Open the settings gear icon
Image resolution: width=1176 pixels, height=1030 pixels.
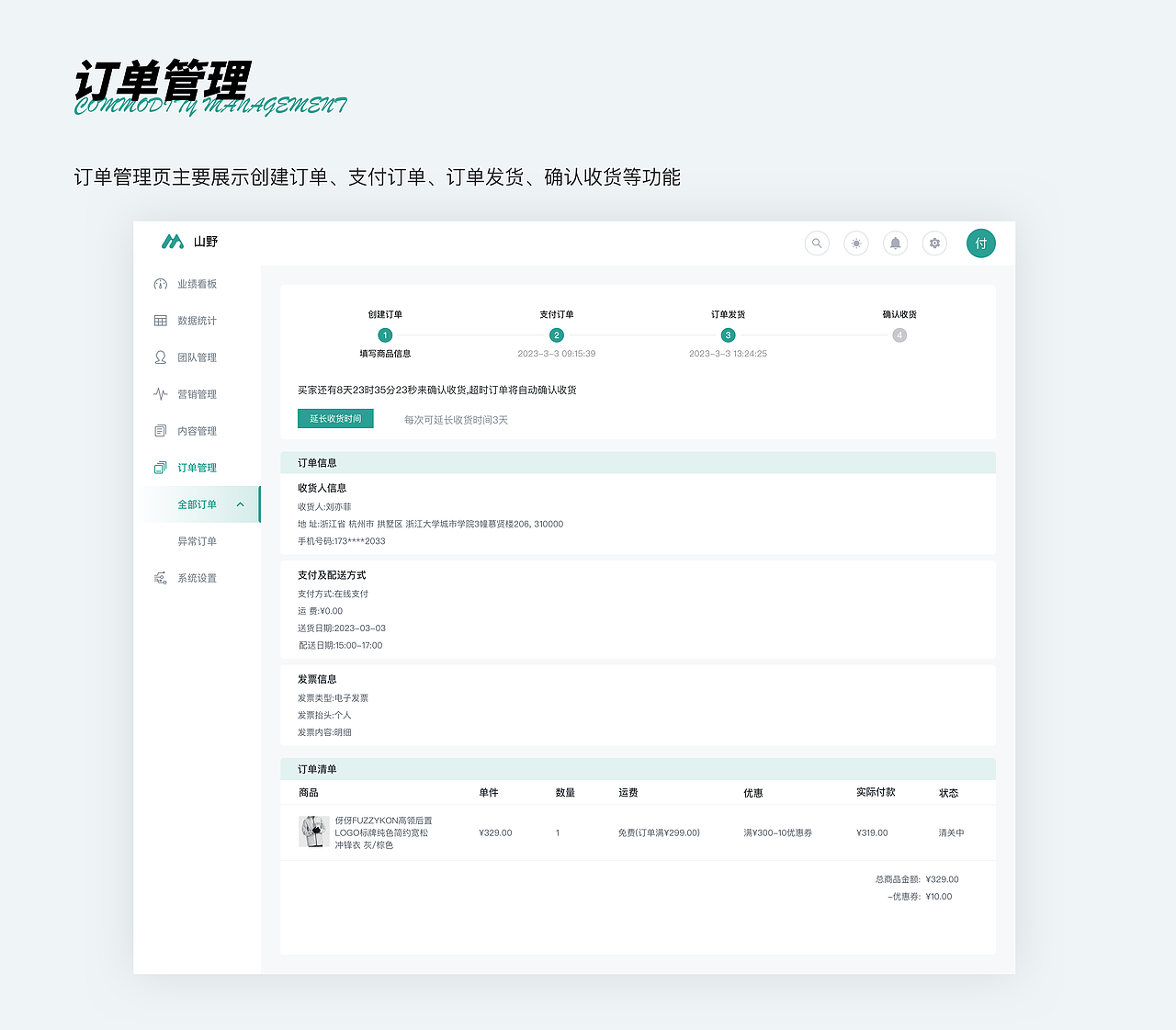(x=935, y=243)
